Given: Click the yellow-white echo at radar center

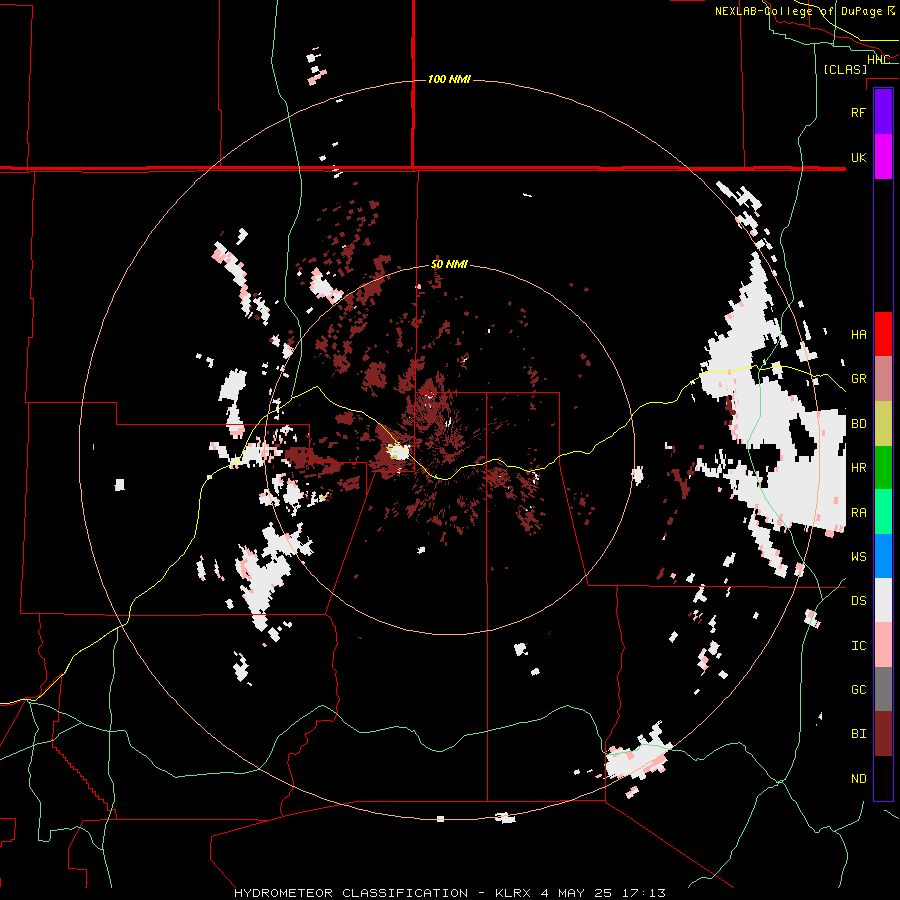Looking at the screenshot, I should coord(397,452).
